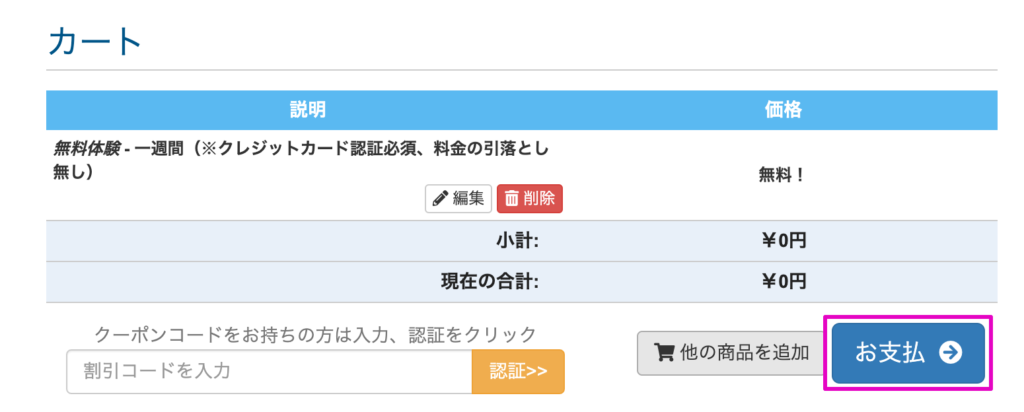Focus the 割引コードを入力 coupon field
The height and width of the screenshot is (412, 1024).
[x=269, y=372]
